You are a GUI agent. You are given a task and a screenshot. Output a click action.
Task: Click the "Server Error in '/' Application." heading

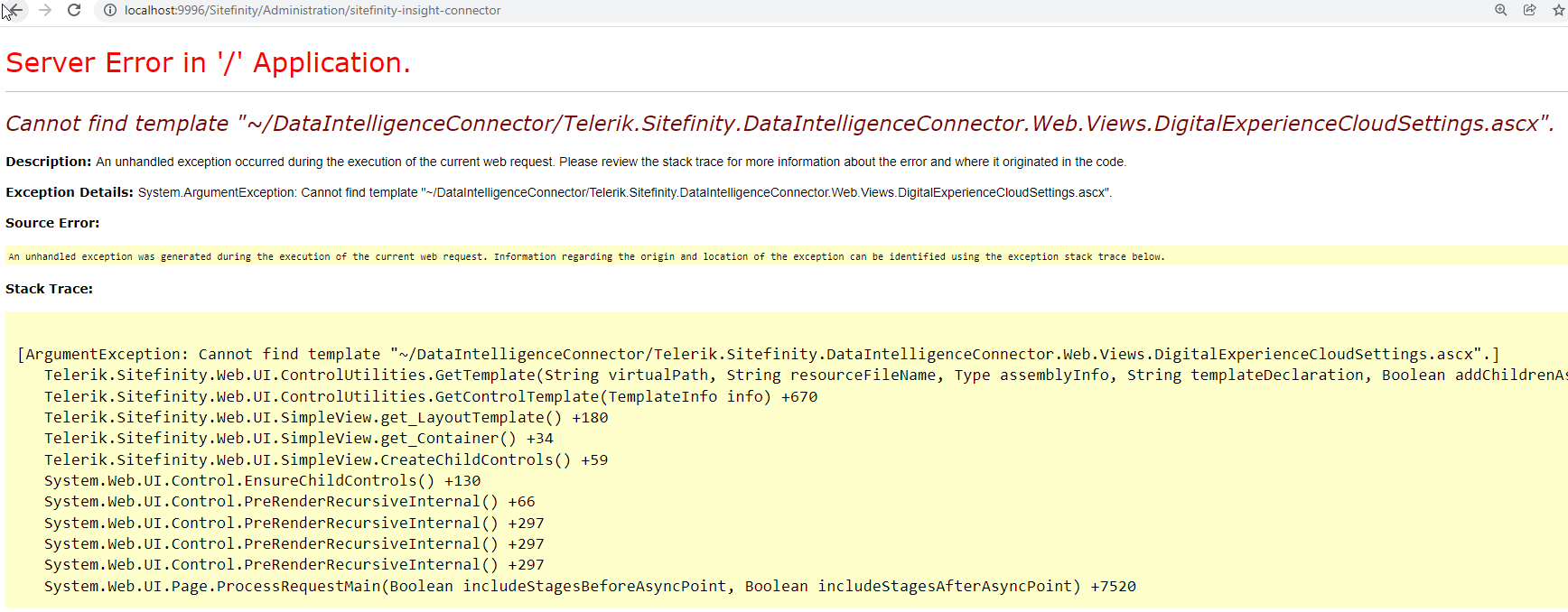tap(208, 62)
